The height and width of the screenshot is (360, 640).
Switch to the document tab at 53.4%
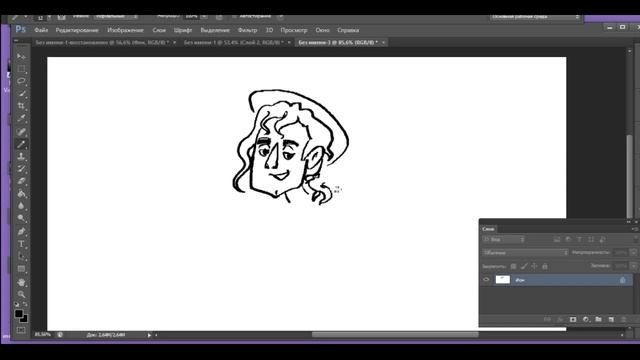tap(234, 42)
